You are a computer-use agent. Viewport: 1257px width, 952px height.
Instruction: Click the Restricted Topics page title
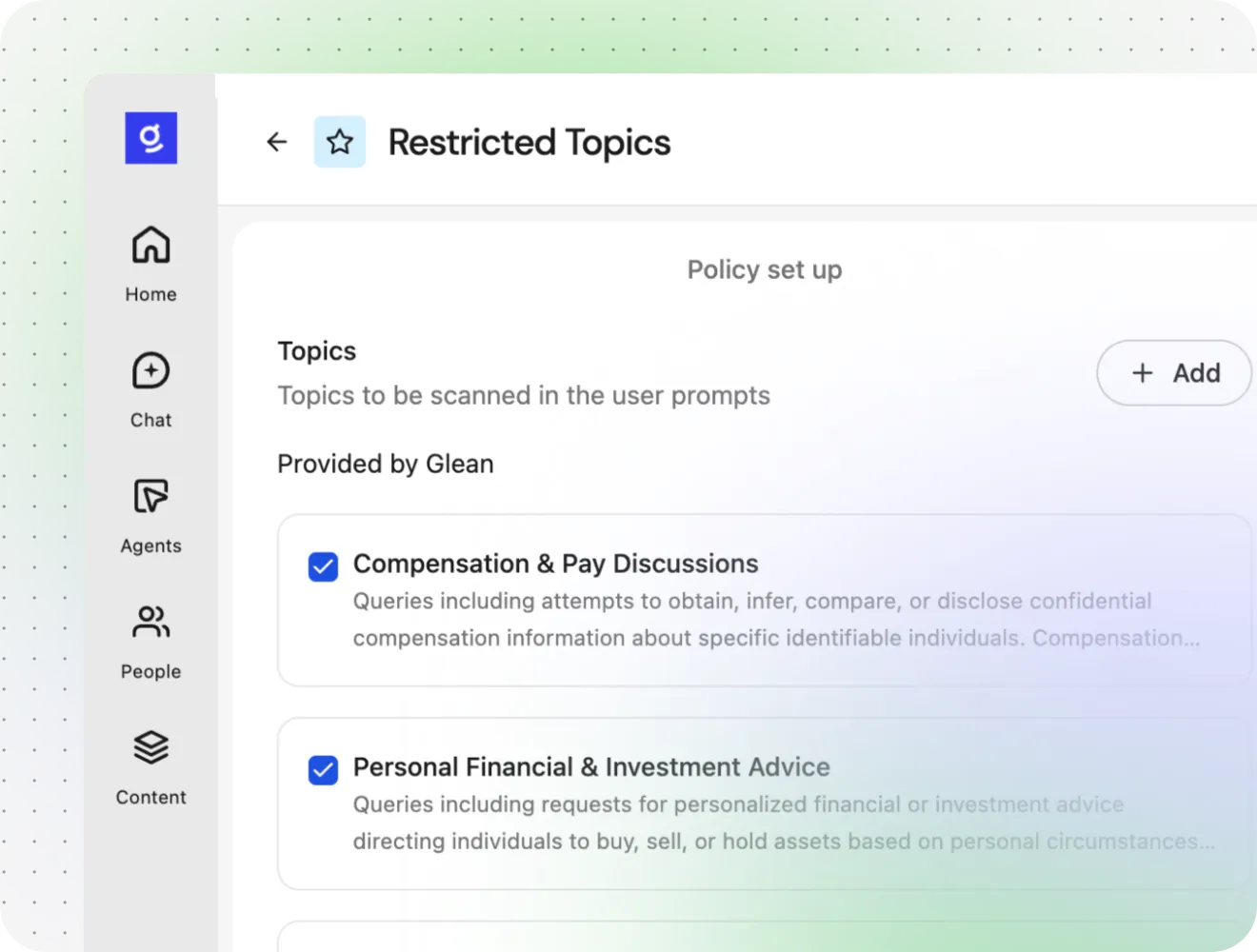point(529,143)
